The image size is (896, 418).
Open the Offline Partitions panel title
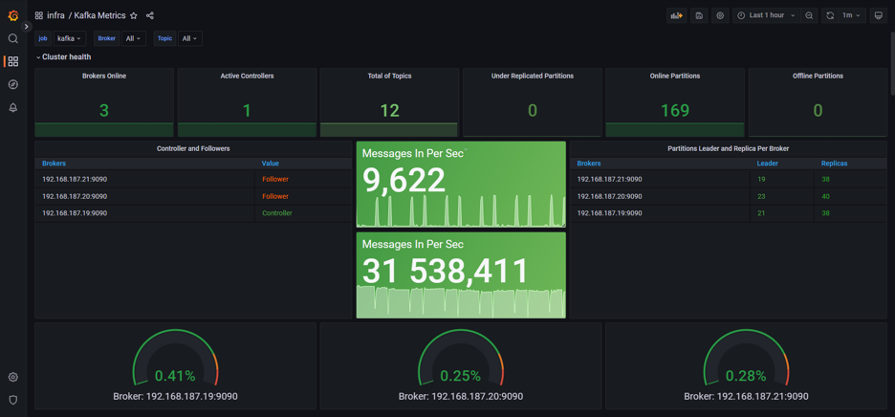[x=818, y=76]
